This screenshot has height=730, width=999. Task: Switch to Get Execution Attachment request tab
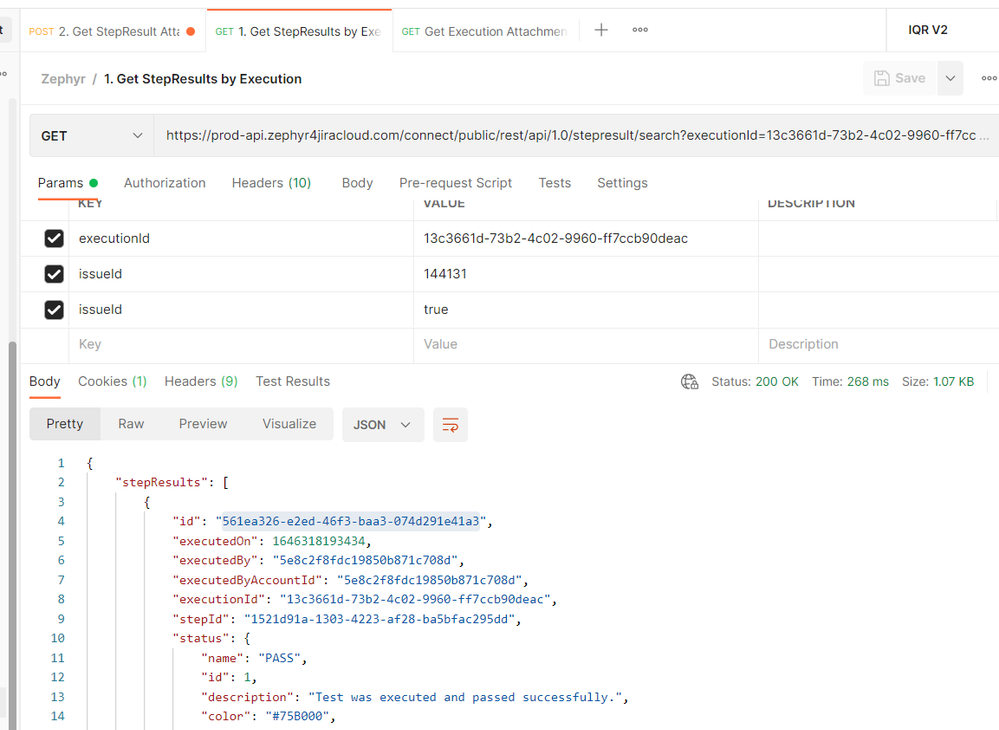click(x=485, y=32)
